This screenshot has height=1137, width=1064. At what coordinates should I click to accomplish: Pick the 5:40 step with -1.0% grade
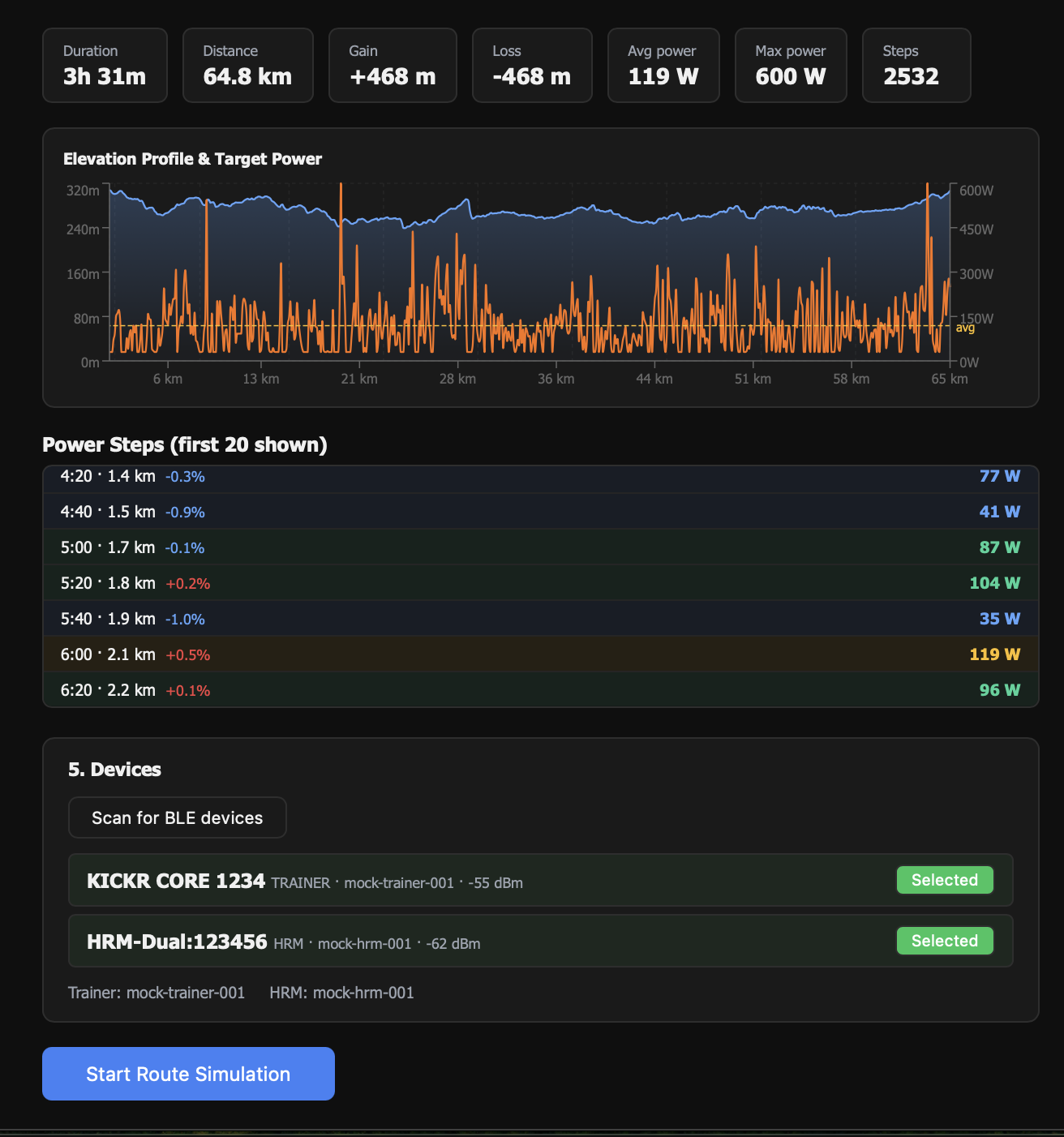(x=540, y=619)
